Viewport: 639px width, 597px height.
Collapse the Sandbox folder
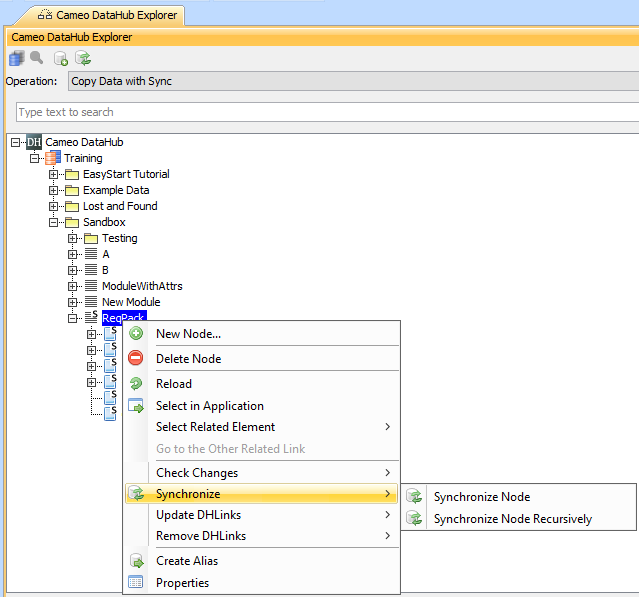tap(54, 222)
